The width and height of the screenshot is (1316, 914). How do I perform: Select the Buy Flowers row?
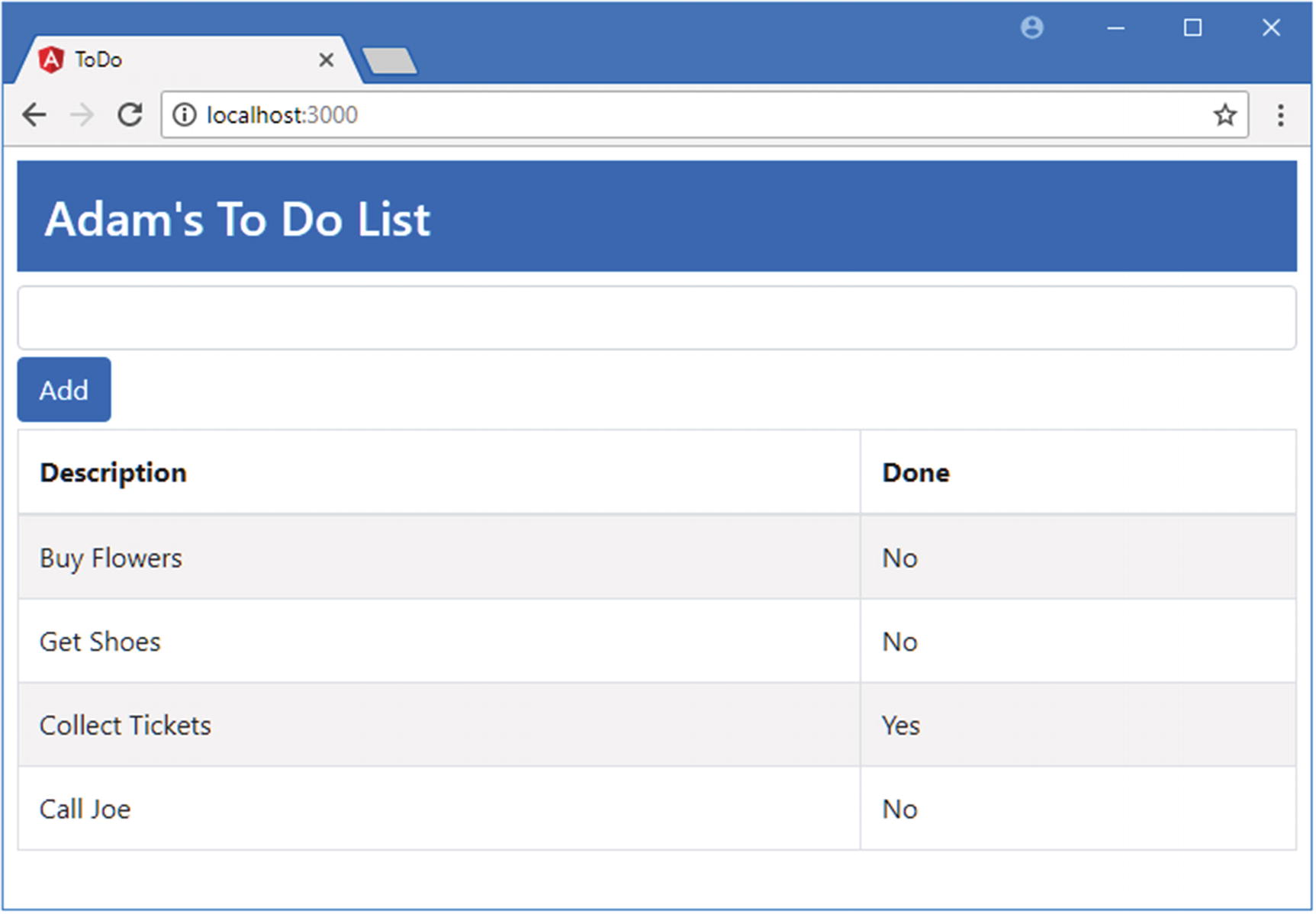click(111, 558)
